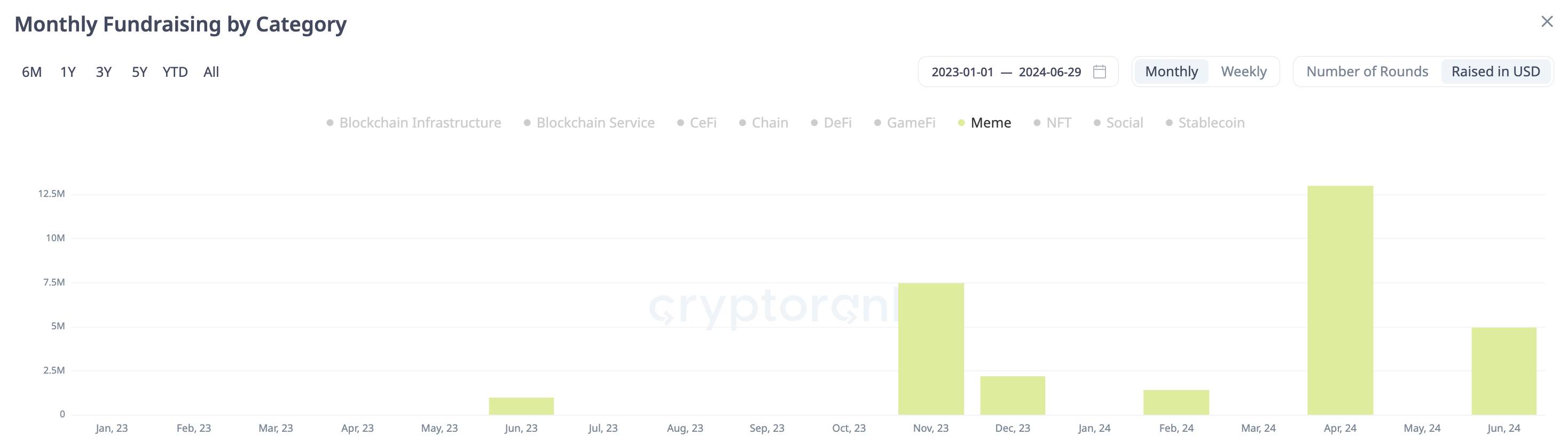Select the All time range
The width and height of the screenshot is (1568, 443).
[211, 73]
